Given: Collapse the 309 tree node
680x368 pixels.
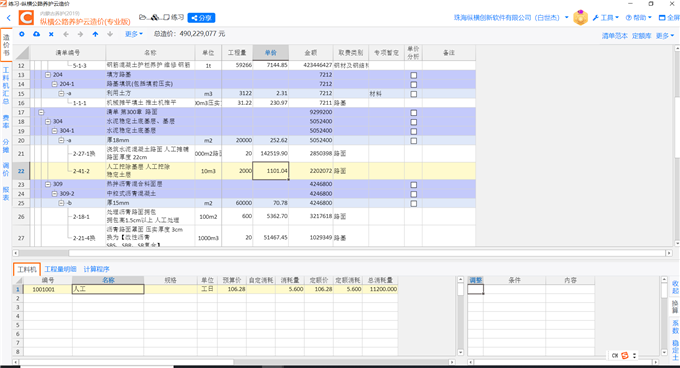Looking at the screenshot, I should point(48,184).
